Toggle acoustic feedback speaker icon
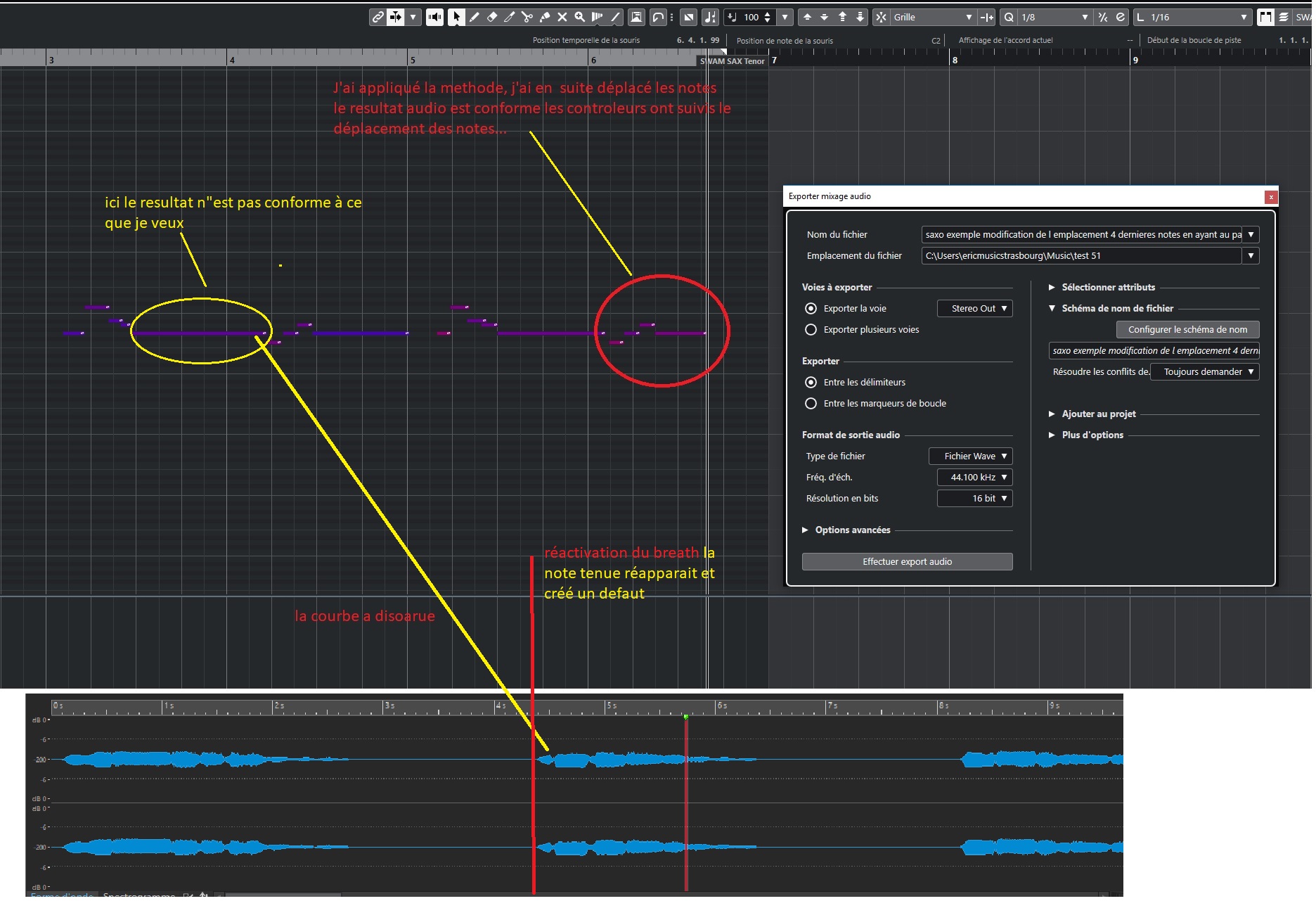Screen dimensions: 1316x920 tap(435, 17)
